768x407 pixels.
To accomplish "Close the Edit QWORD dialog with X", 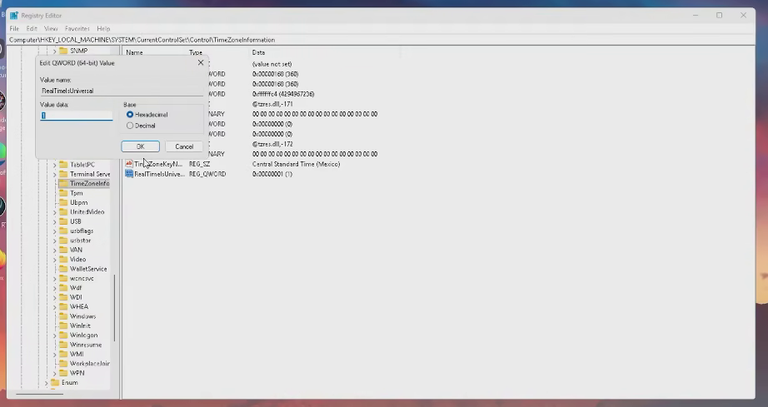I will click(x=200, y=63).
